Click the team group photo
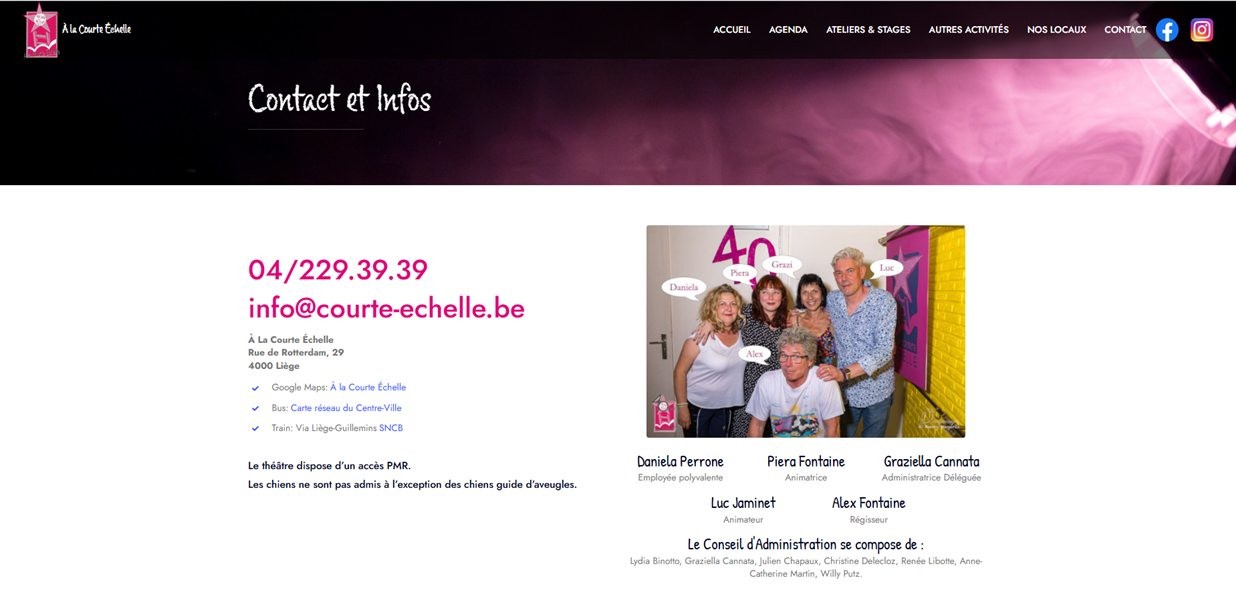This screenshot has width=1236, height=611. [x=806, y=331]
